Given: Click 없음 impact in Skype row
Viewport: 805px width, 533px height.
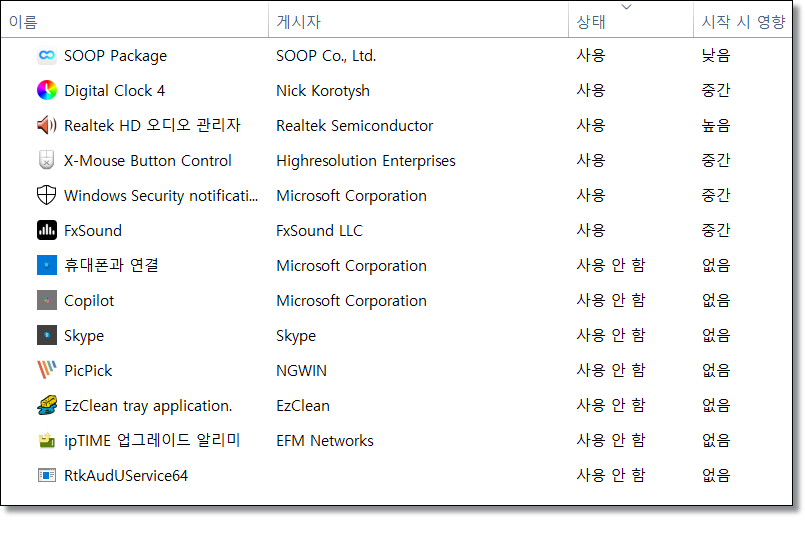Looking at the screenshot, I should (716, 335).
